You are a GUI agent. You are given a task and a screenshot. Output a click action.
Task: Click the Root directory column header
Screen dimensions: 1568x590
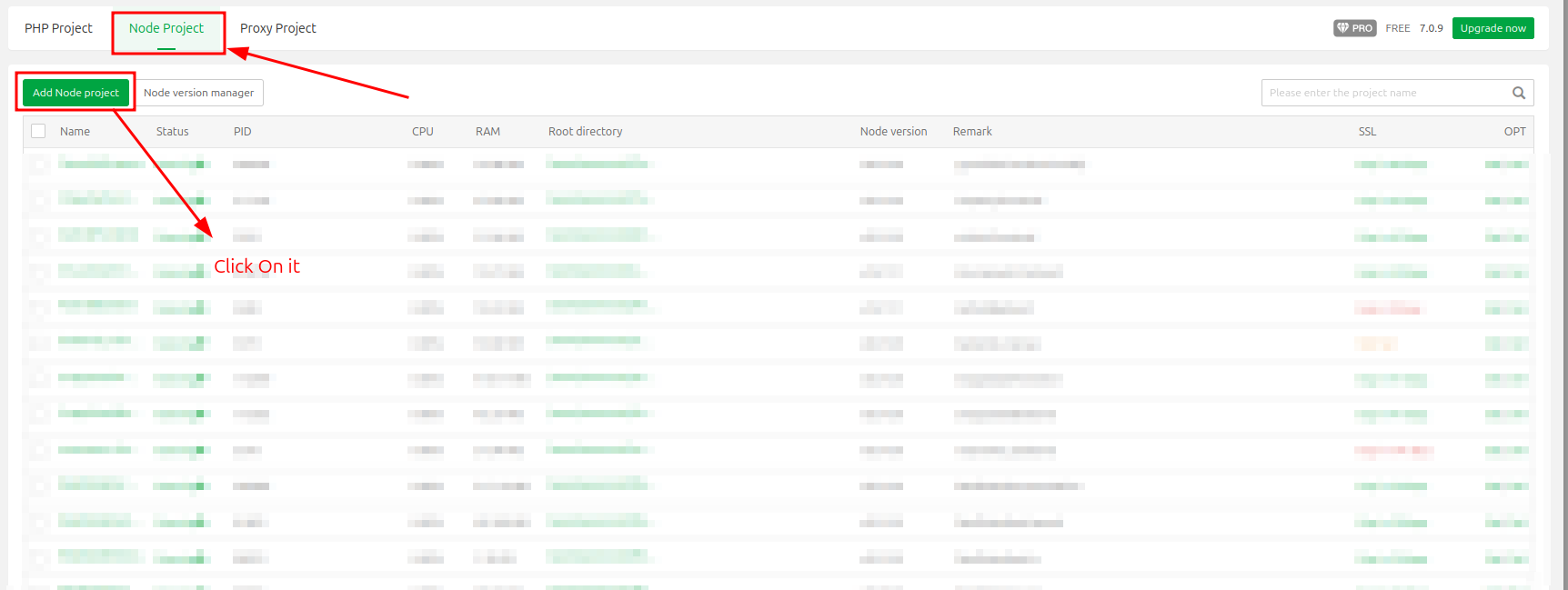(586, 132)
